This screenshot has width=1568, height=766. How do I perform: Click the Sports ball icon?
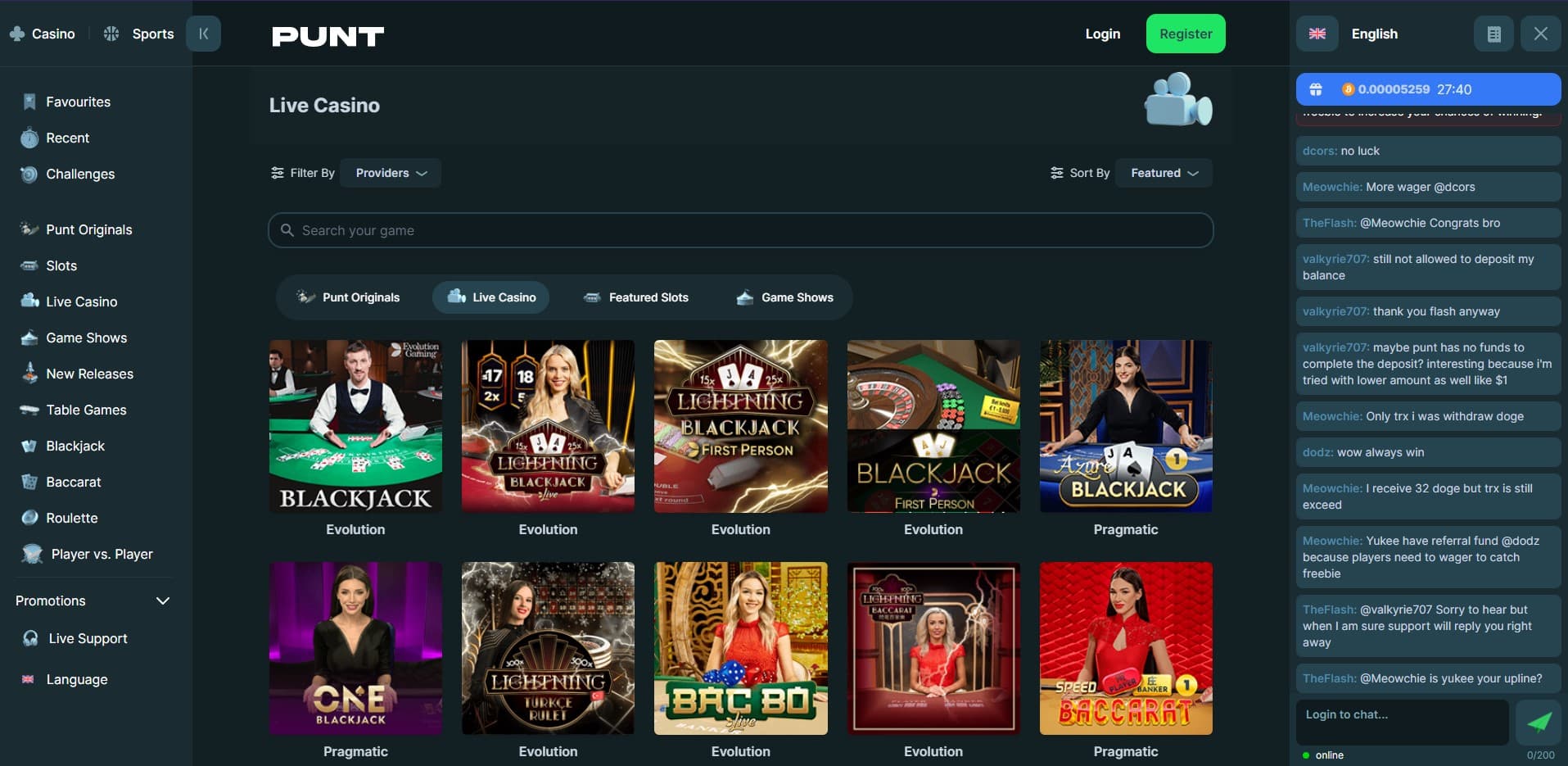pos(111,34)
